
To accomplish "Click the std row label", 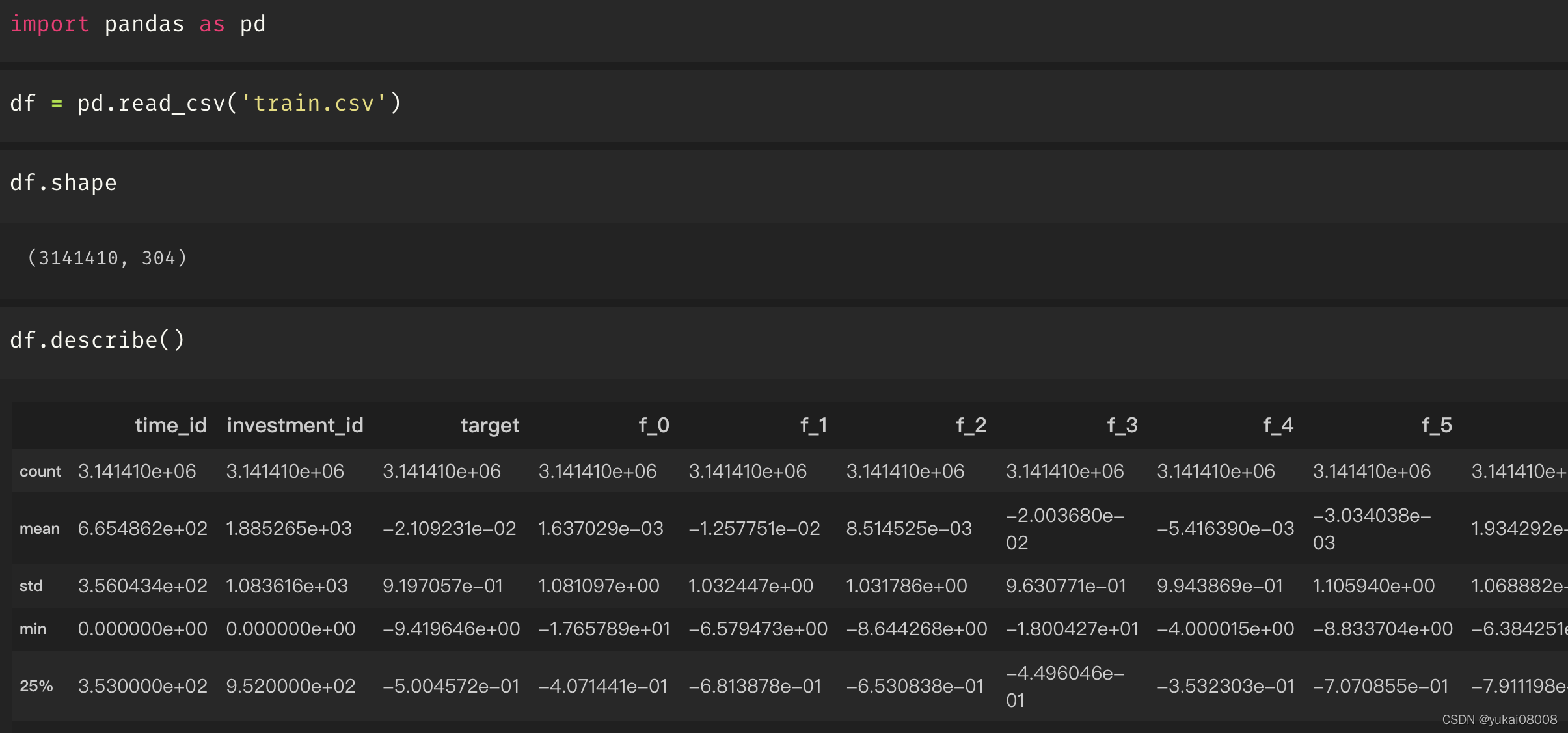I will (31, 586).
